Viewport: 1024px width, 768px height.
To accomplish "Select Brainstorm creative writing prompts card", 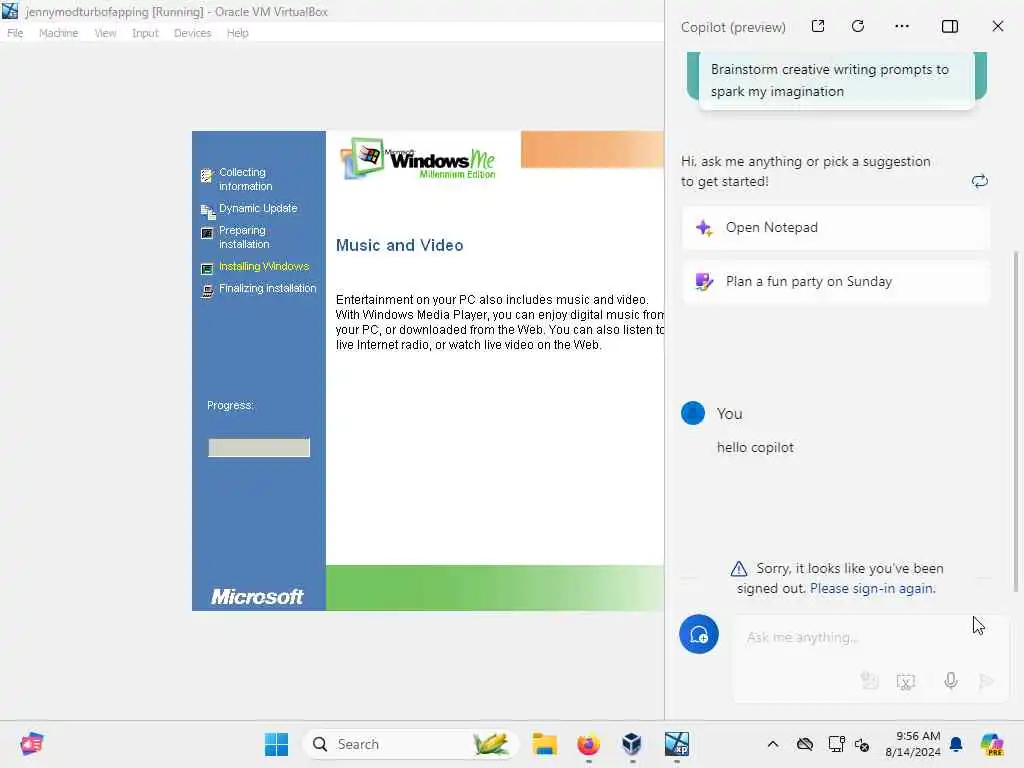I will click(x=837, y=80).
